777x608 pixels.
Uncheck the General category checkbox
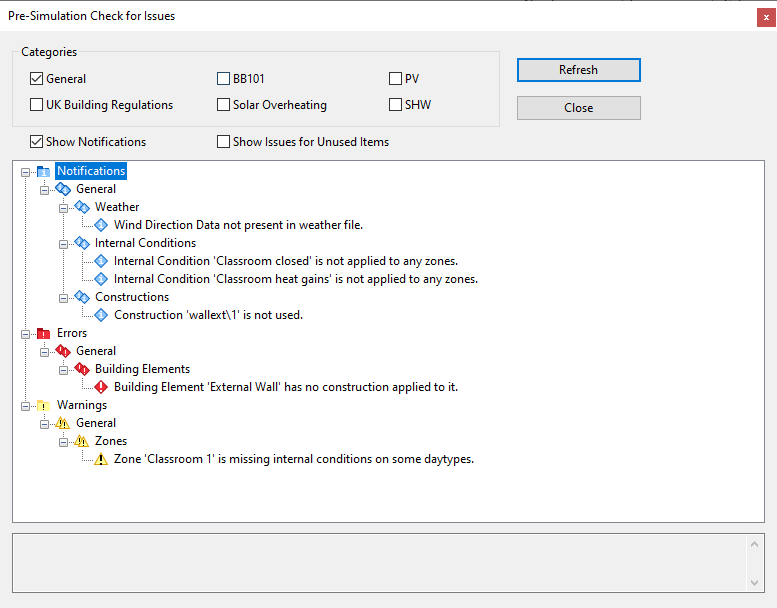[x=36, y=79]
